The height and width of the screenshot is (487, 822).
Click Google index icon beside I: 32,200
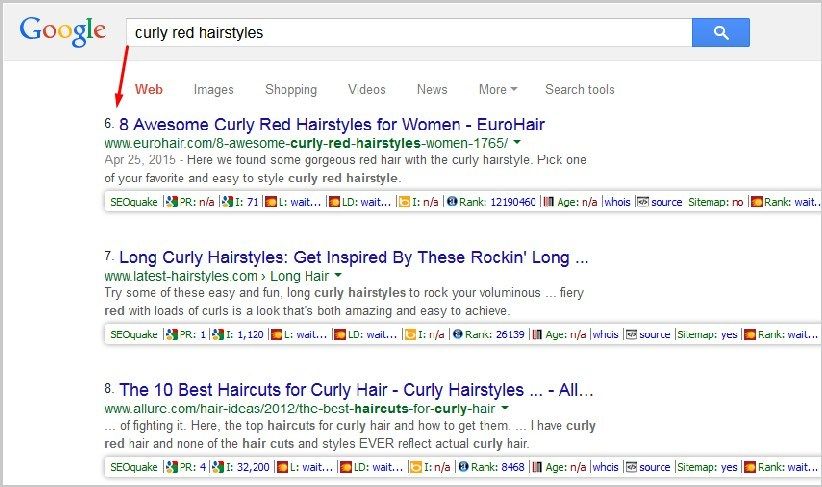218,467
